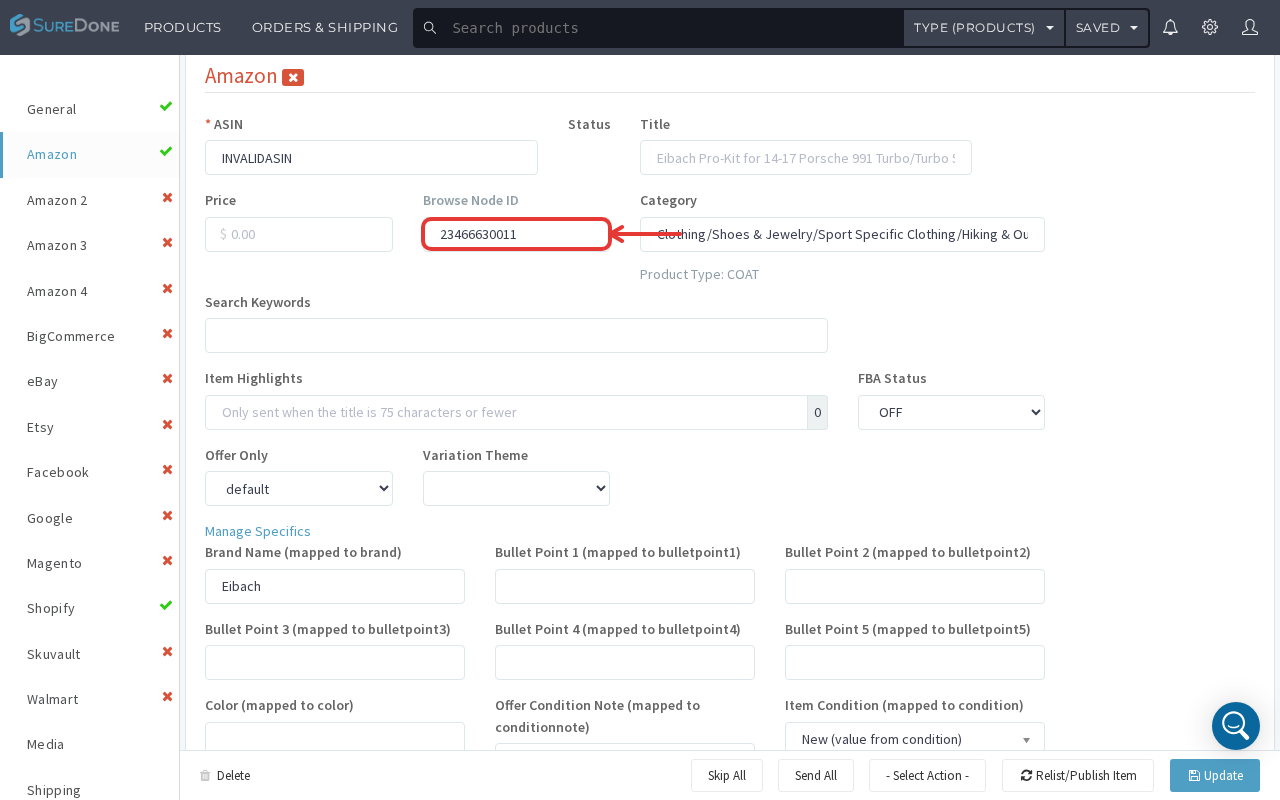Open user account icon
1280x800 pixels.
tap(1250, 27)
